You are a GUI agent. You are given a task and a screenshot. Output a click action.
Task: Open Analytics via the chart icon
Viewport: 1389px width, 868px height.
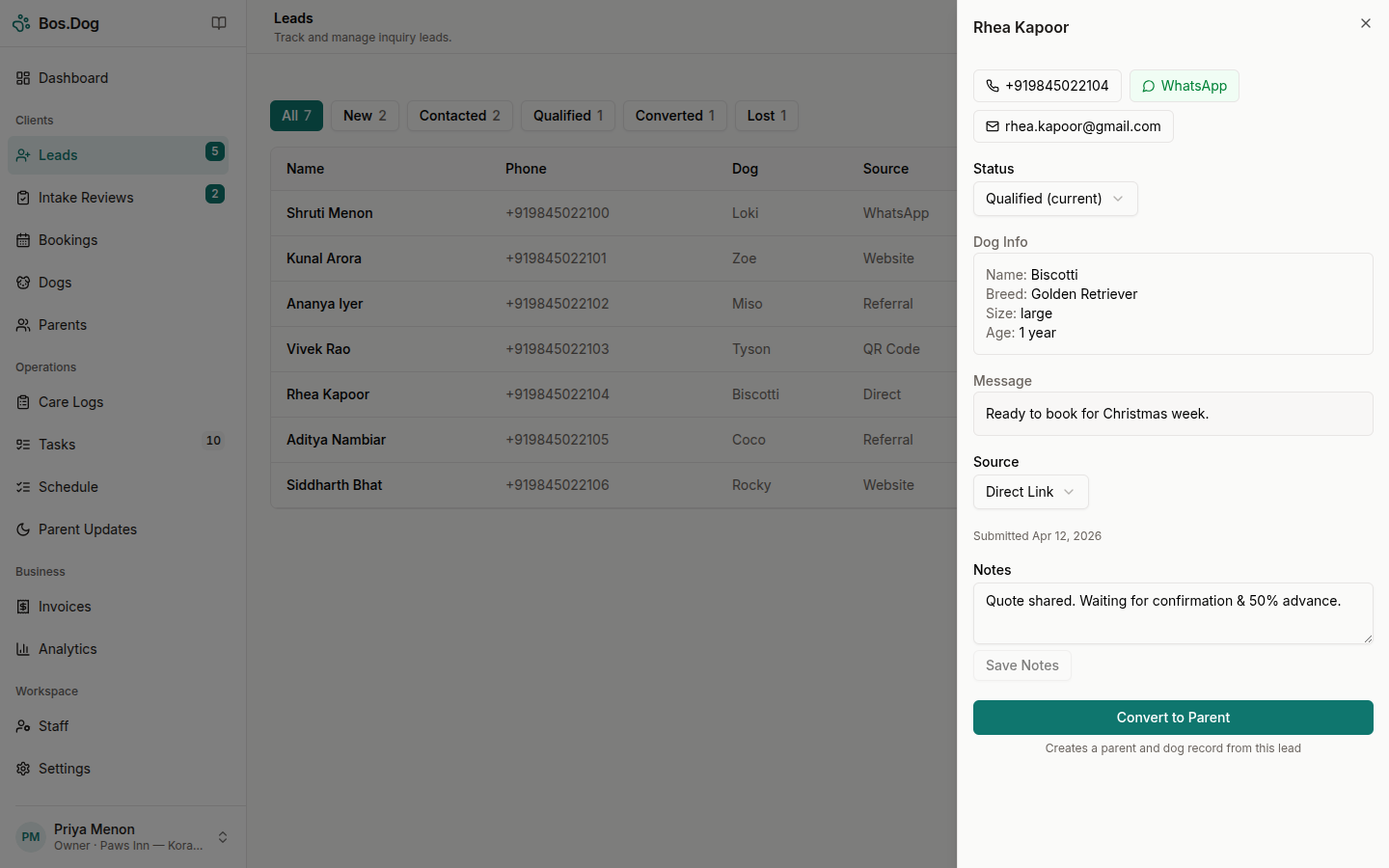coord(22,649)
